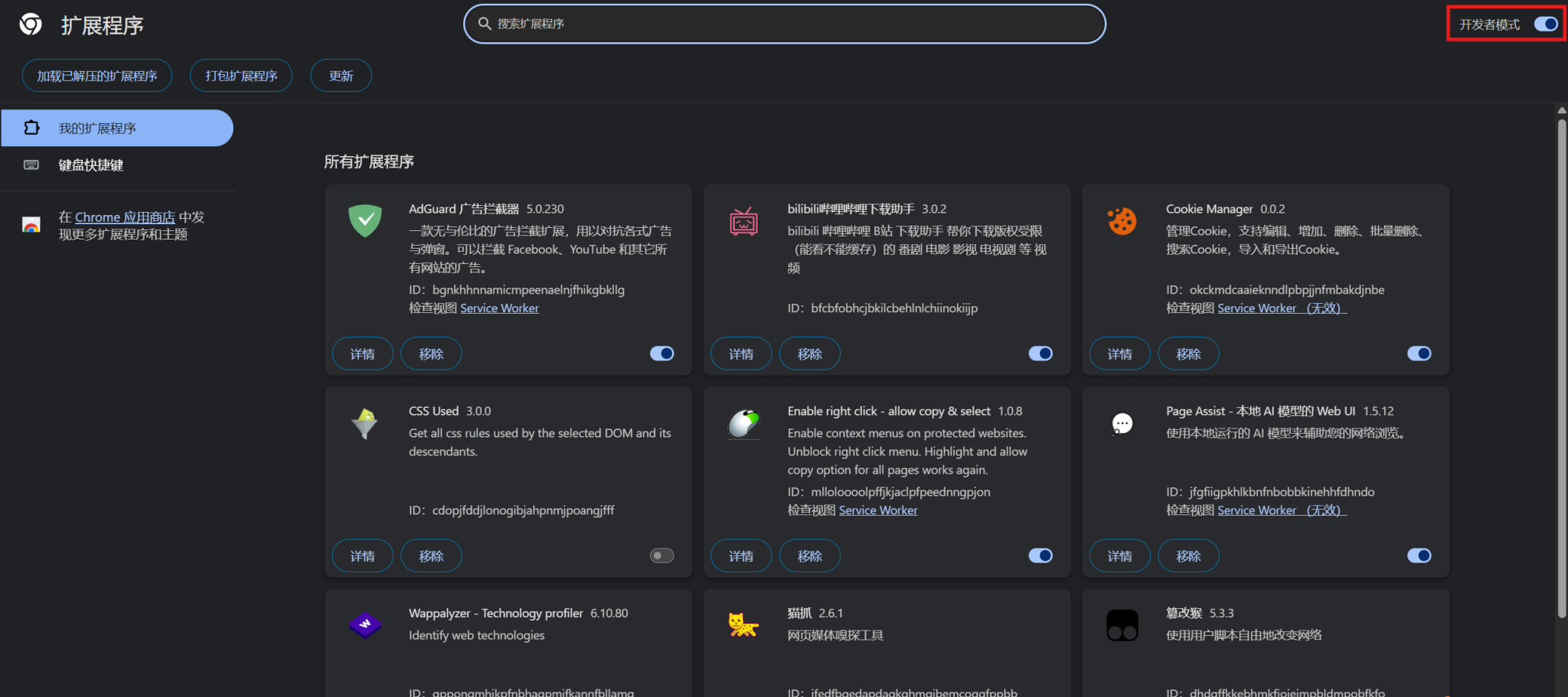Click the Cookie Manager orange cookie icon
The image size is (1568, 697).
(x=1122, y=221)
